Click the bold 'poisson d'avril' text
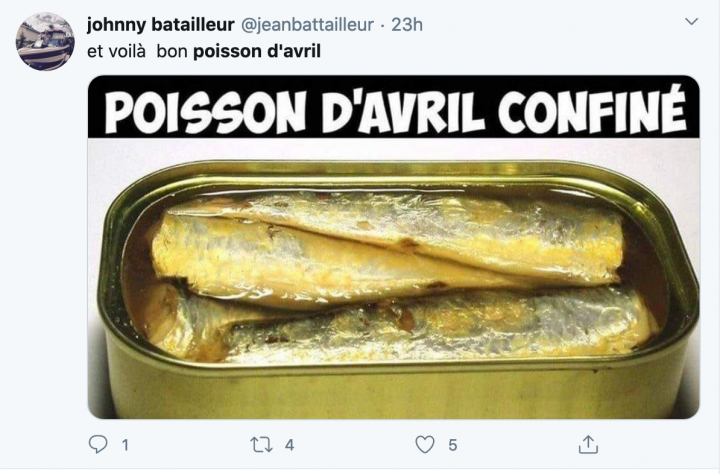This screenshot has width=720, height=474. click(257, 51)
